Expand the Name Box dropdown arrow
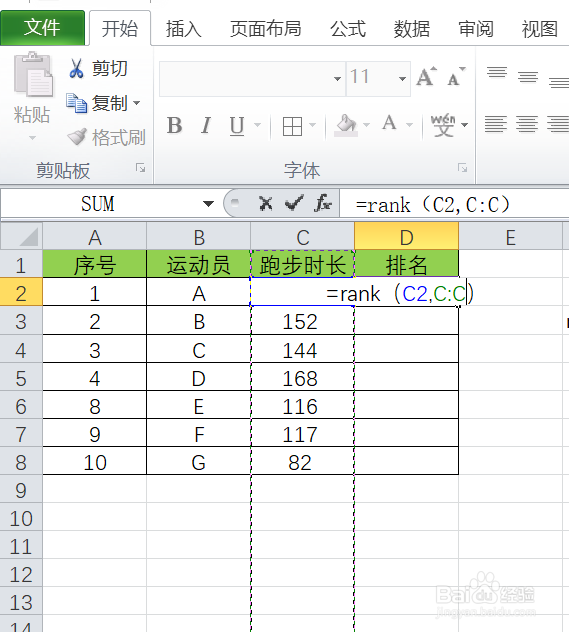This screenshot has height=632, width=569. 208,204
